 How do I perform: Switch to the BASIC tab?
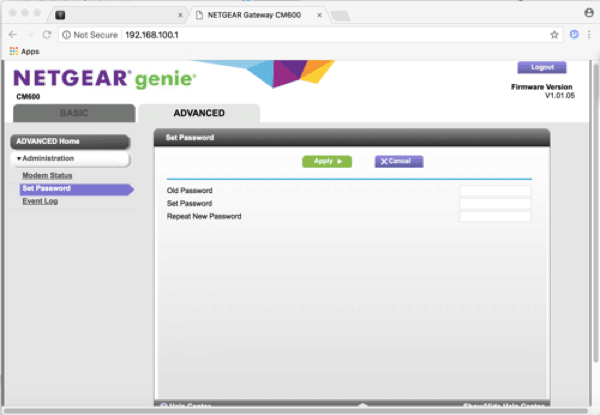[74, 113]
